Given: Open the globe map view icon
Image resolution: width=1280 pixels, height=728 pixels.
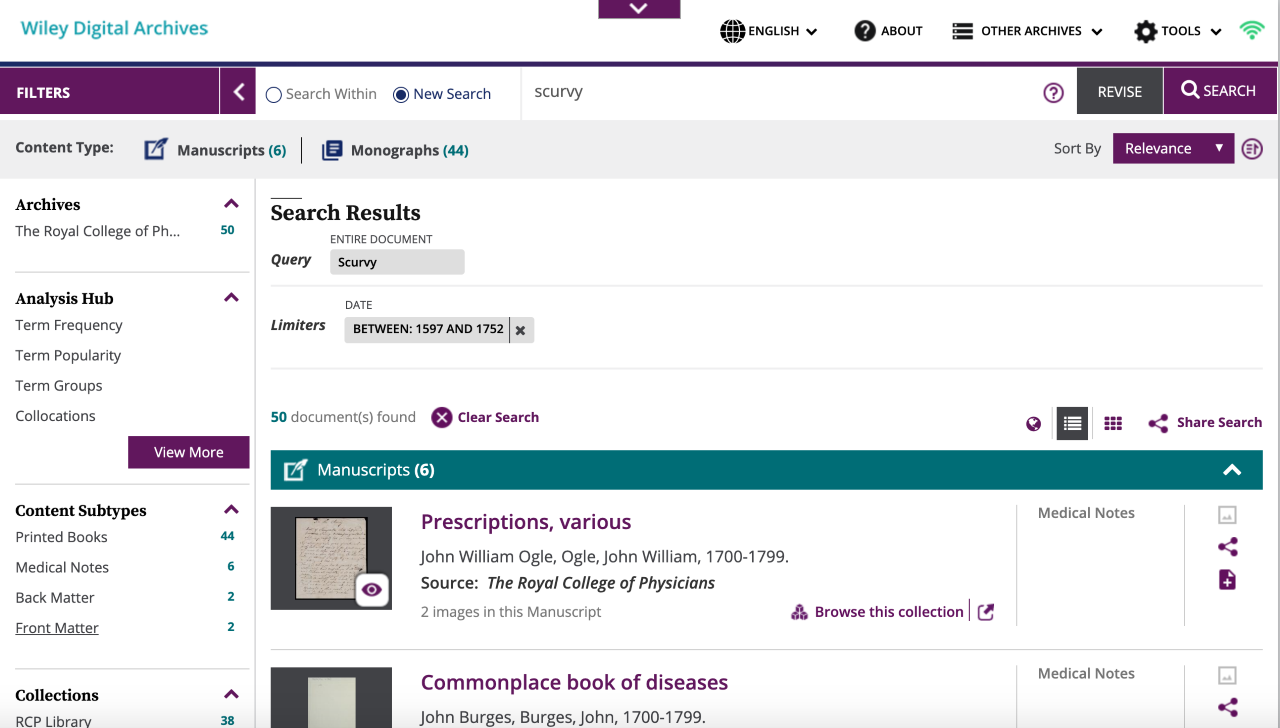Looking at the screenshot, I should tap(1034, 424).
